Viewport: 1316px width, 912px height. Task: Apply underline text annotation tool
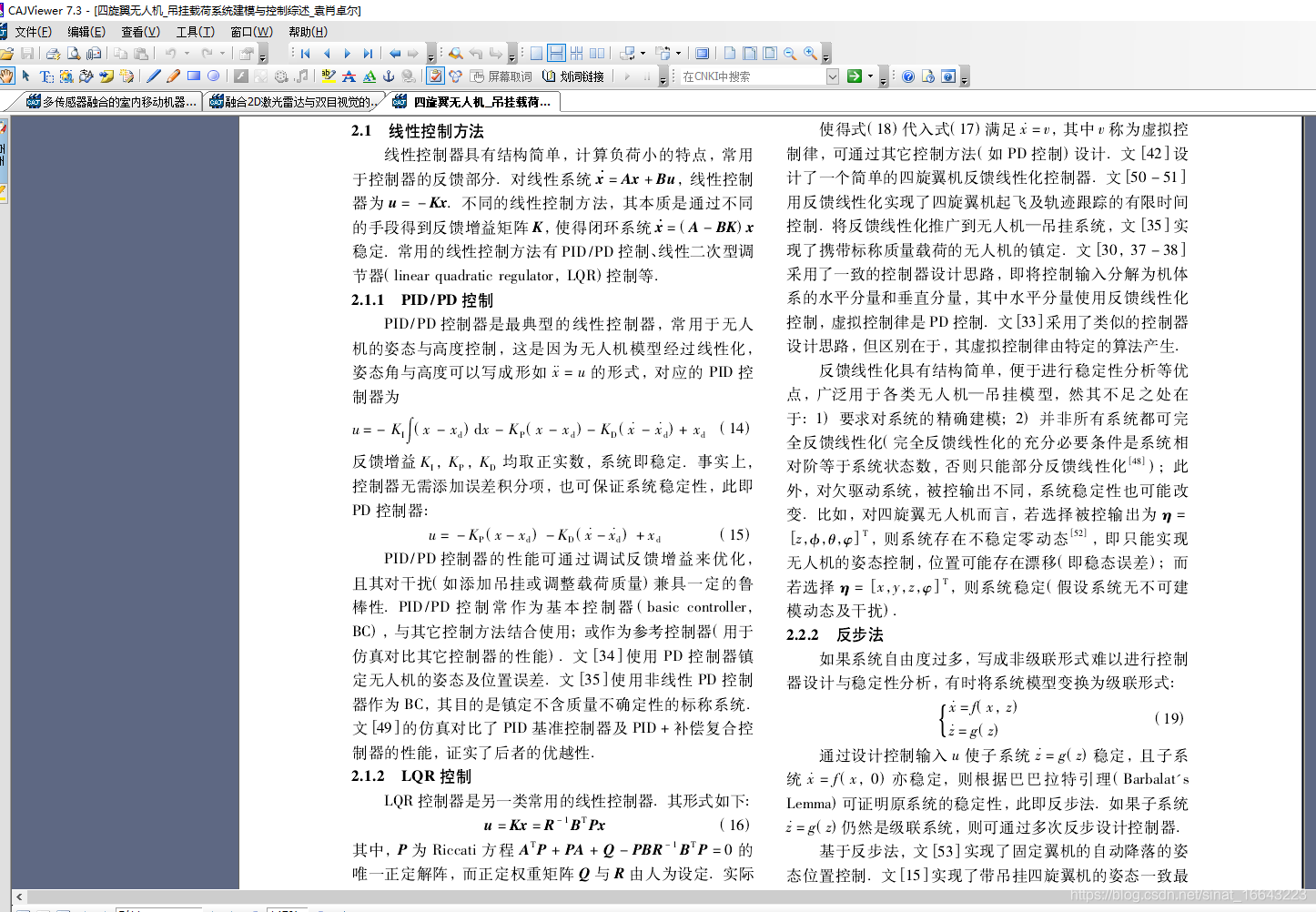point(369,76)
